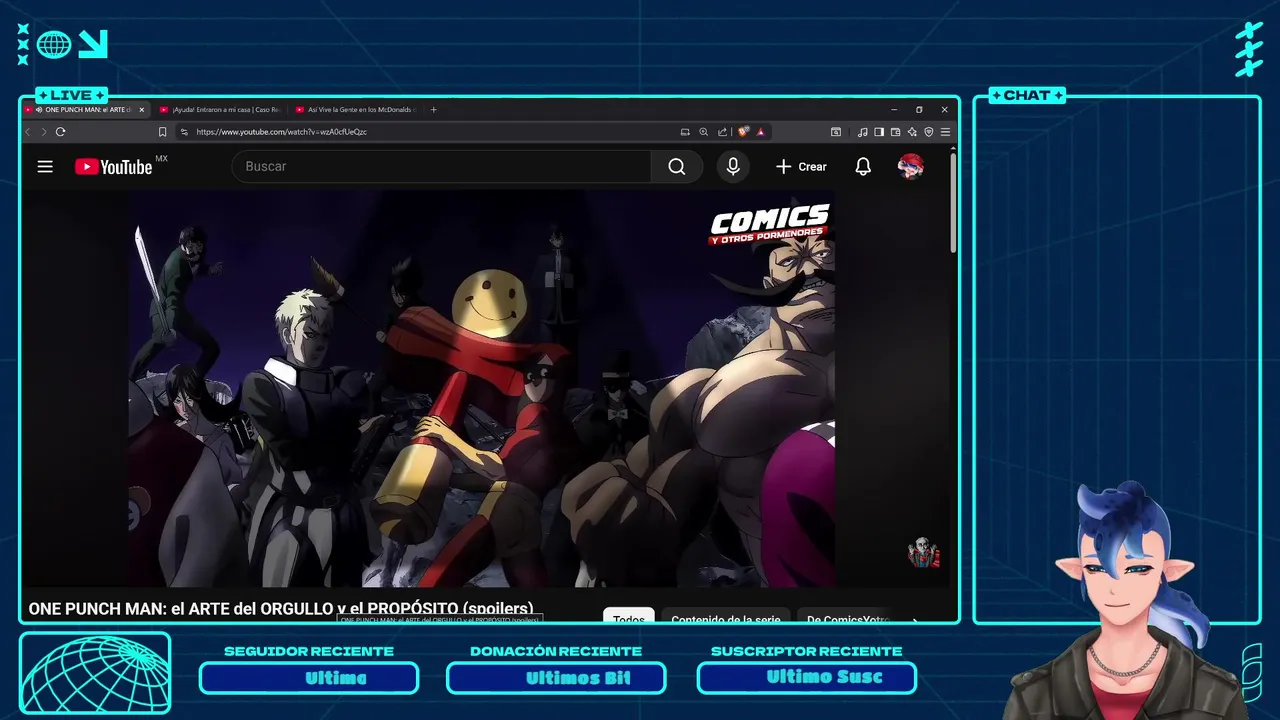Switch to the Así Vive la Gente en McDonalds tab
This screenshot has width=1280, height=720.
pyautogui.click(x=355, y=110)
